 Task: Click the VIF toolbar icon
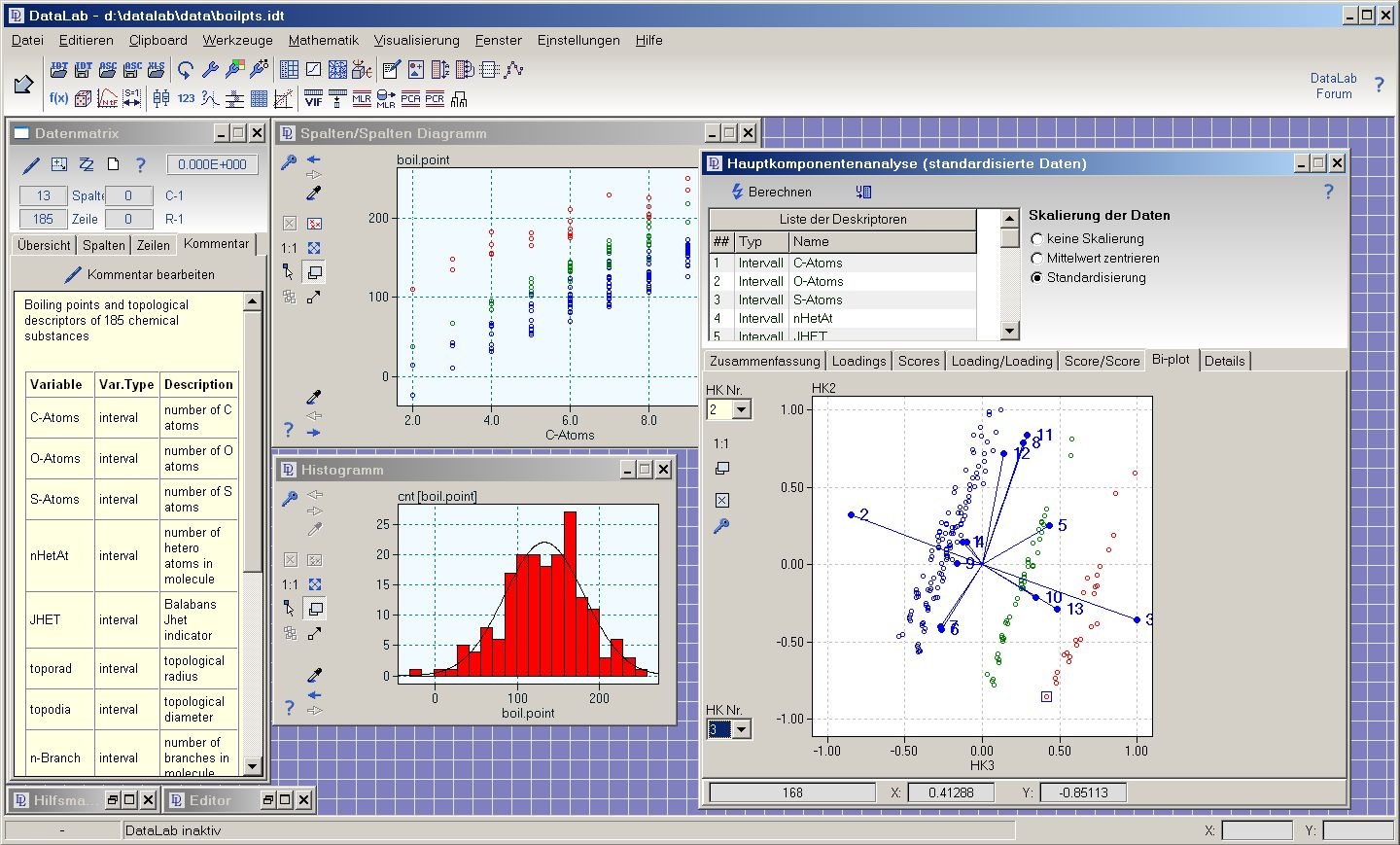coord(313,98)
